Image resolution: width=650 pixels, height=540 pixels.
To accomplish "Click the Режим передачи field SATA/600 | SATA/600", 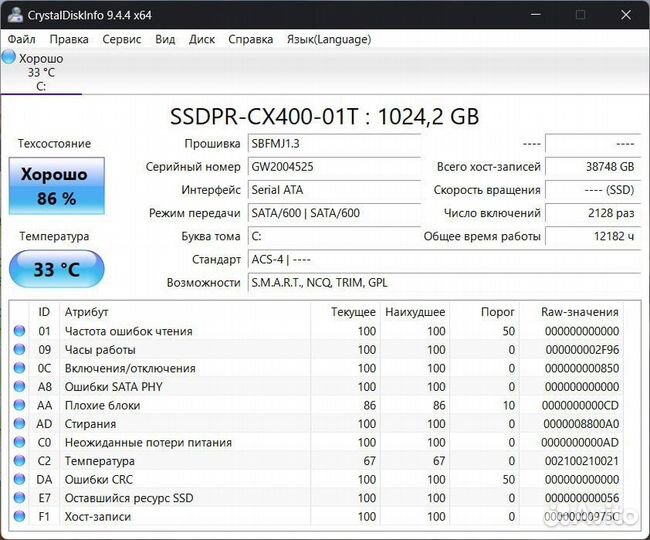I will click(x=334, y=213).
